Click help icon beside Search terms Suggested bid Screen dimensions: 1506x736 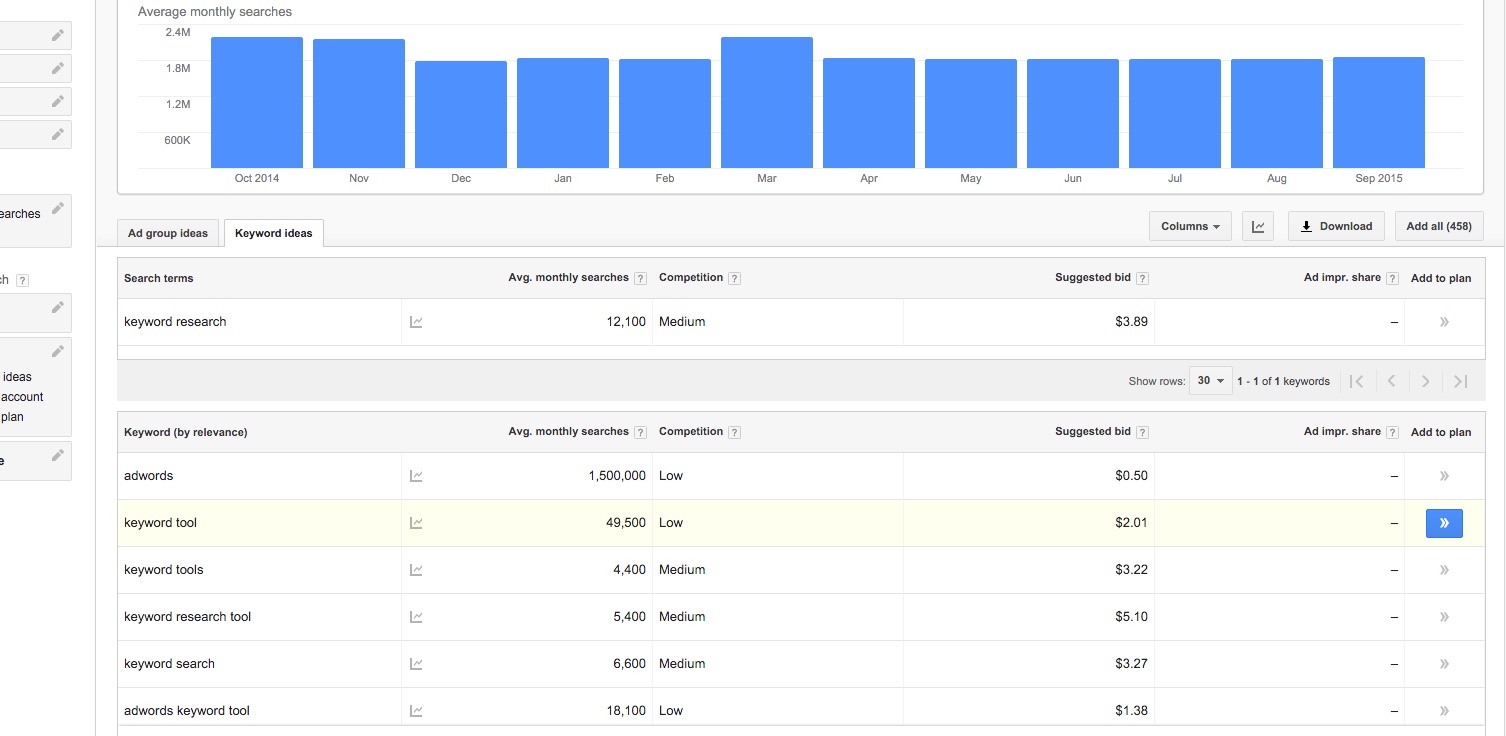(1143, 279)
